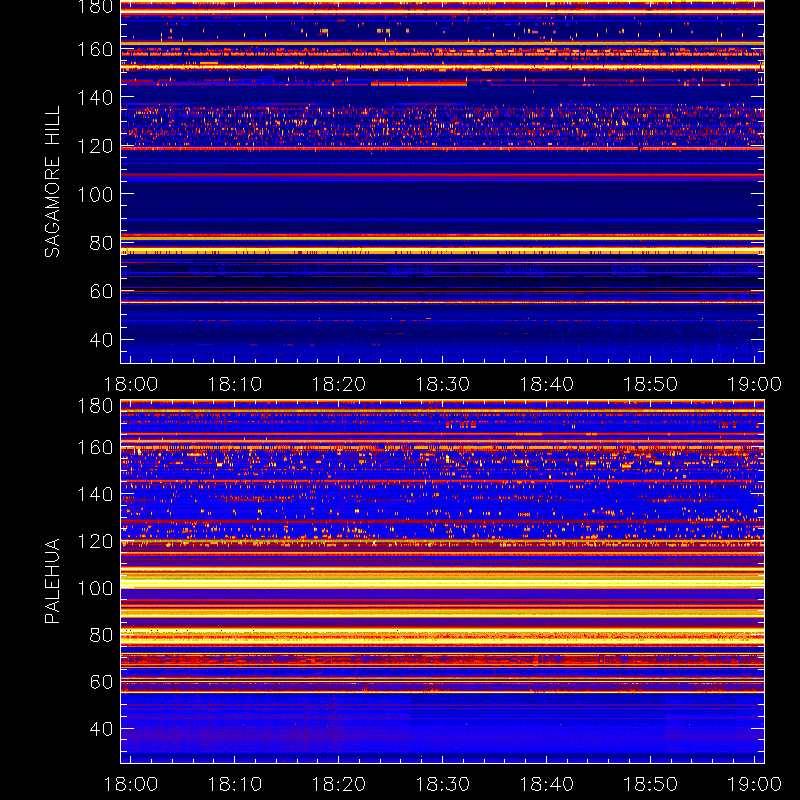Image resolution: width=800 pixels, height=800 pixels.
Task: Click 18:10 time label under Sagamore Hill plot
Action: 235,384
